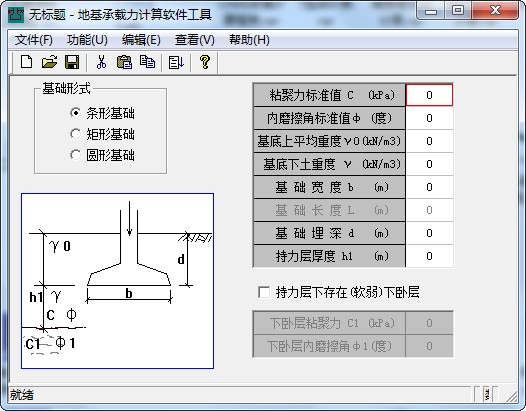Click the foundation diagram image

coord(117,281)
